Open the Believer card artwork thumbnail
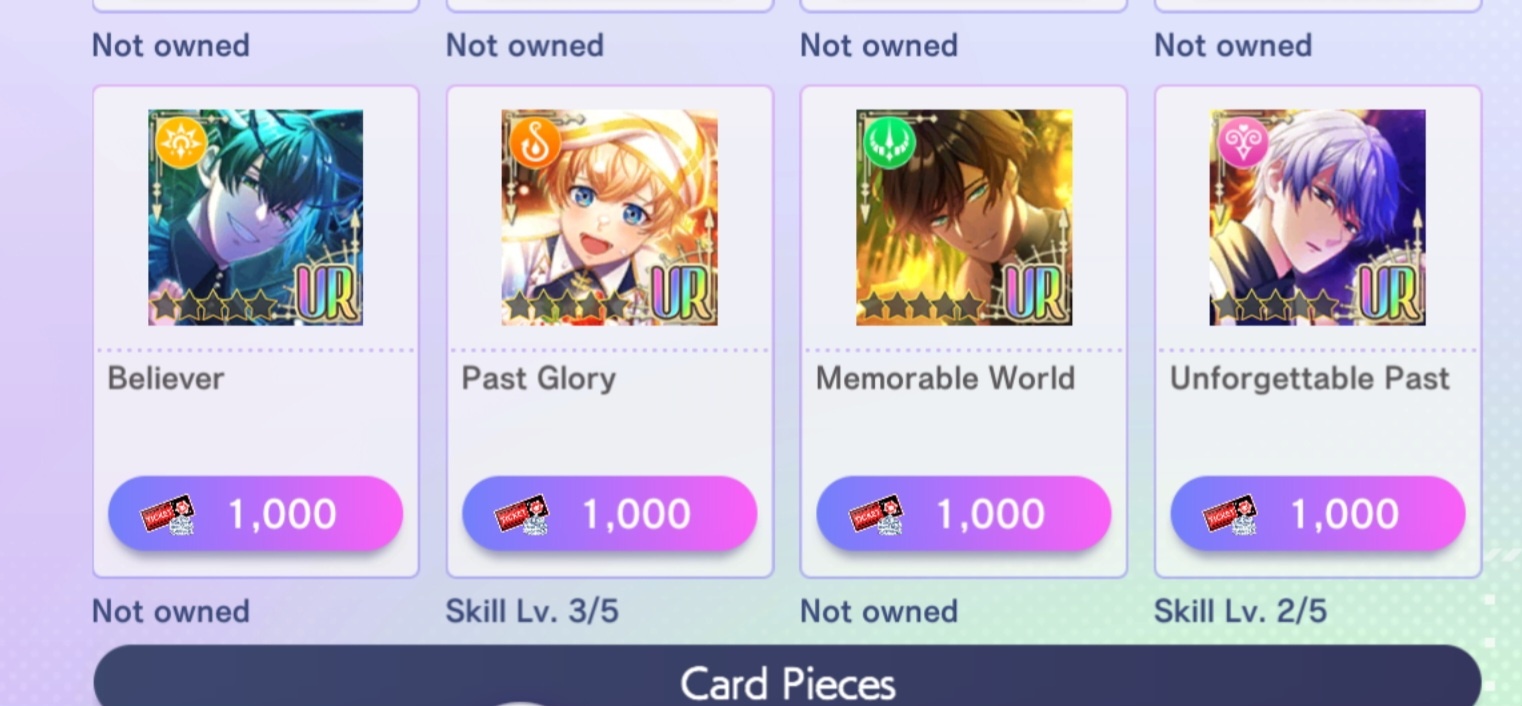The height and width of the screenshot is (706, 1522). pos(256,218)
